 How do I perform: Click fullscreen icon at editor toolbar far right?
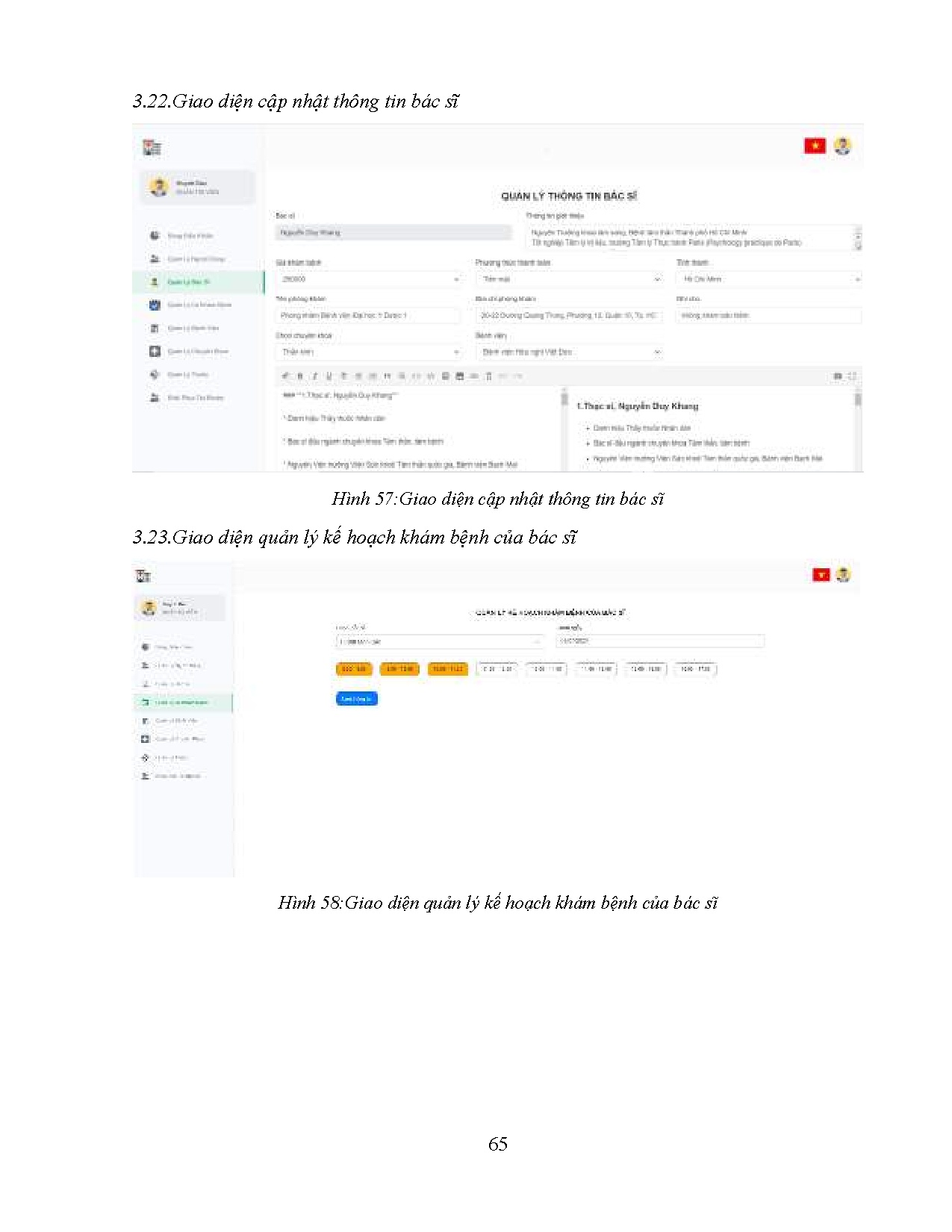point(852,376)
